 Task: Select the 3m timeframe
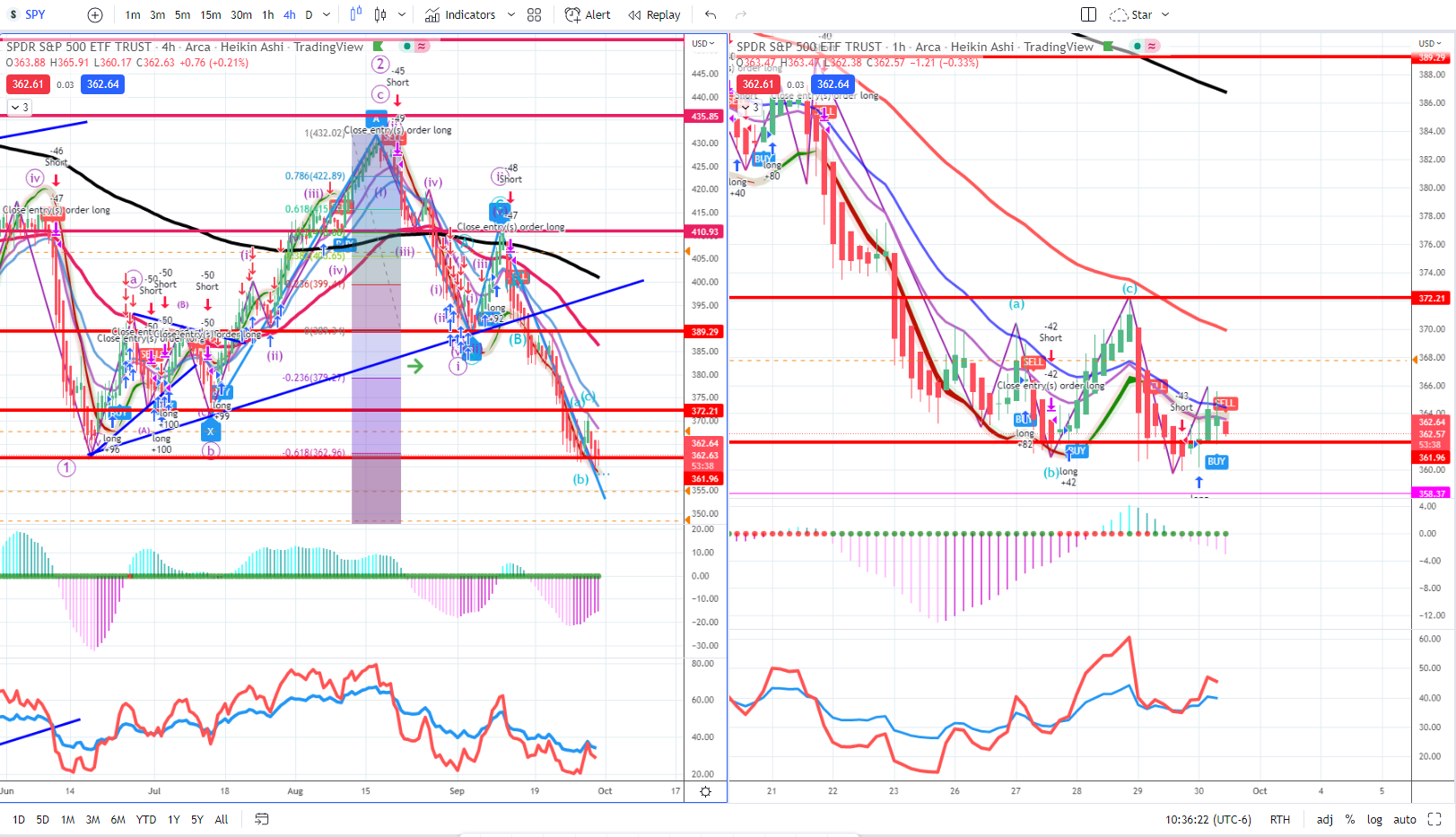[158, 15]
